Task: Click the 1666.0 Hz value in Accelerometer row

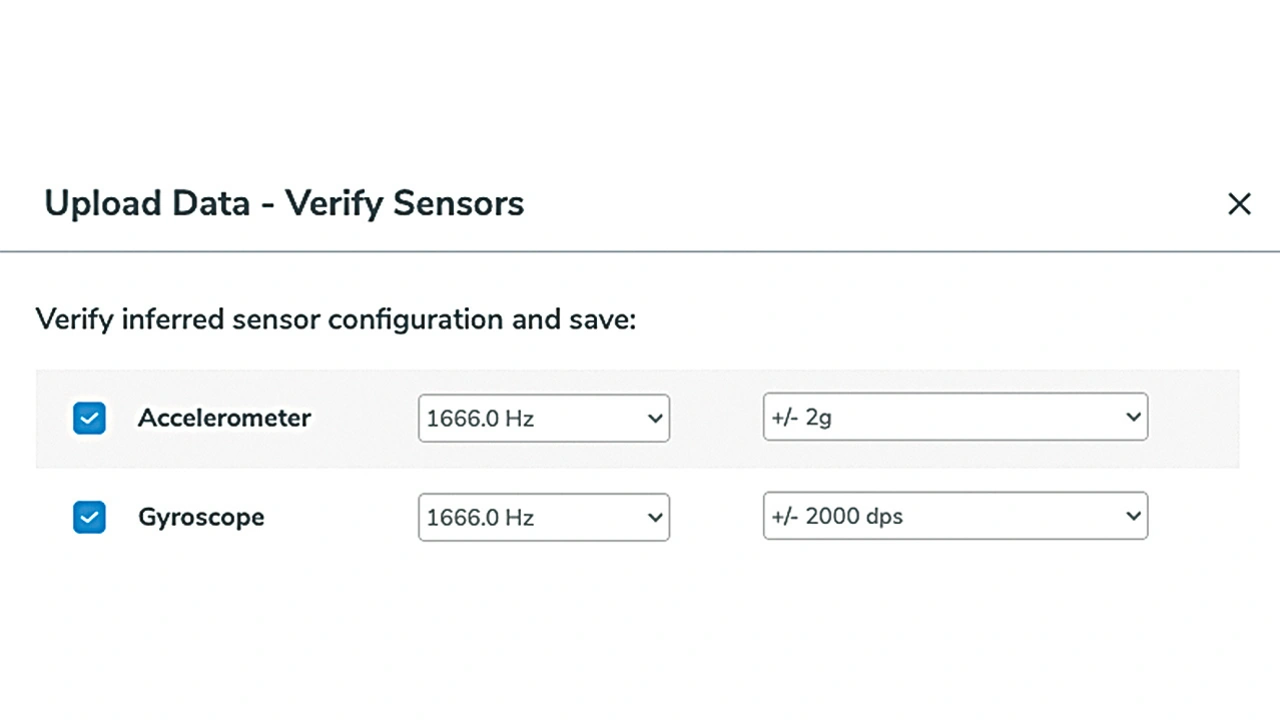Action: coord(480,418)
